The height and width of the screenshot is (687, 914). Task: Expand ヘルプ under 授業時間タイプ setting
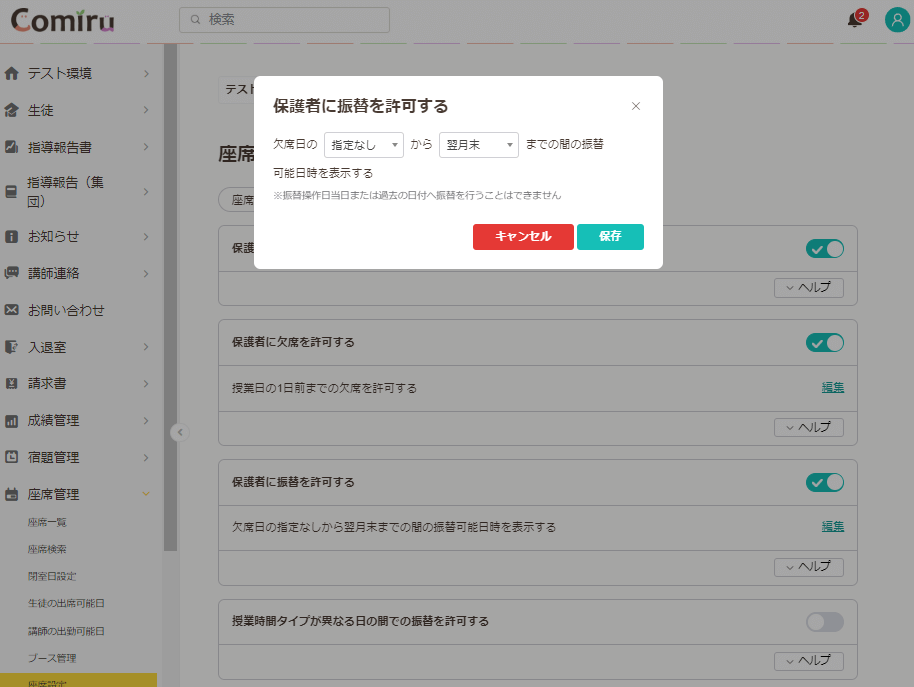(x=808, y=661)
